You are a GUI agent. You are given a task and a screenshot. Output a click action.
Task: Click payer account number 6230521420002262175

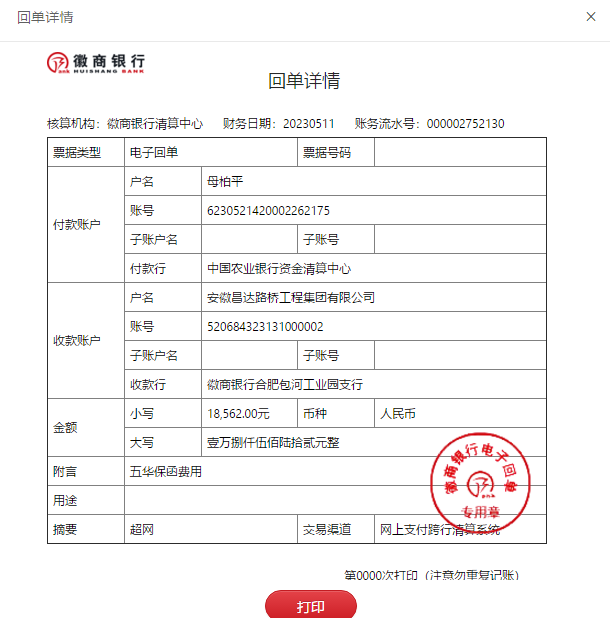268,211
